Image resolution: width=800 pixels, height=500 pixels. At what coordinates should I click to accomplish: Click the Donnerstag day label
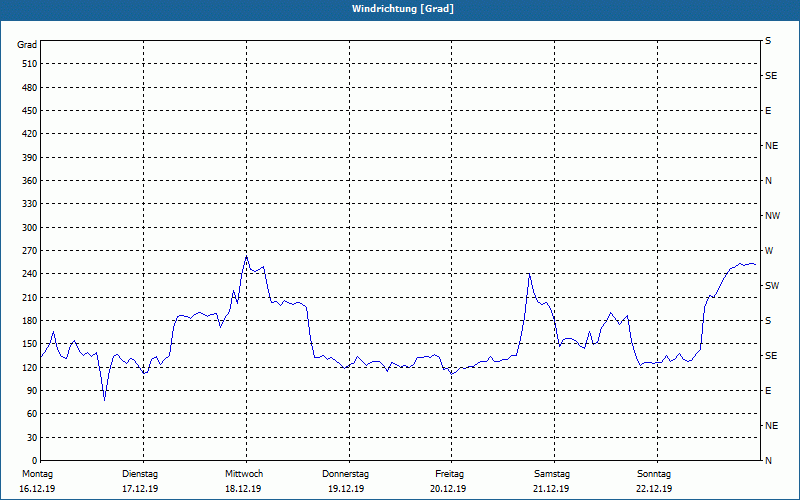345,474
